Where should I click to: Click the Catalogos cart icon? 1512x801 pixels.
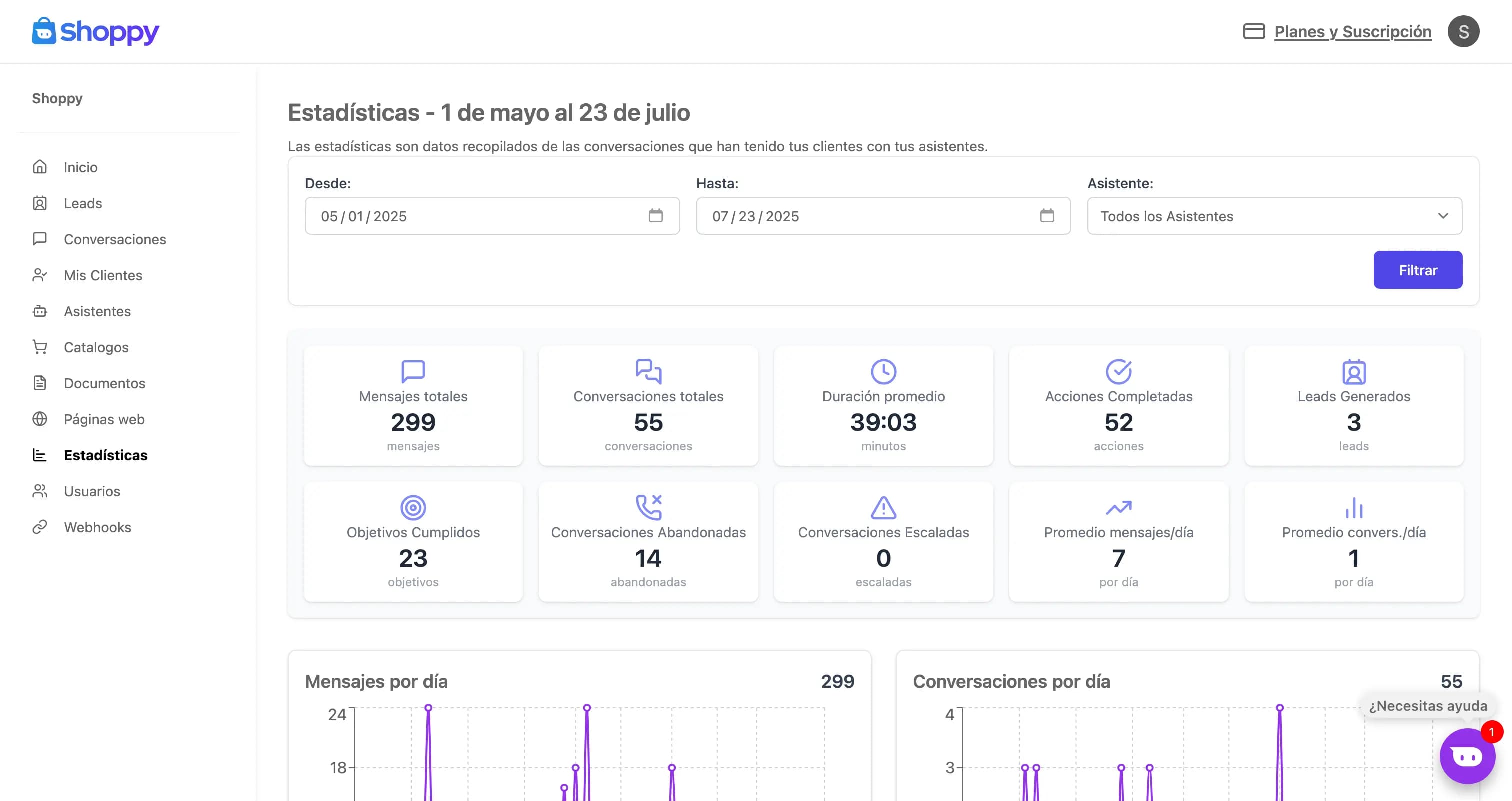pos(40,347)
